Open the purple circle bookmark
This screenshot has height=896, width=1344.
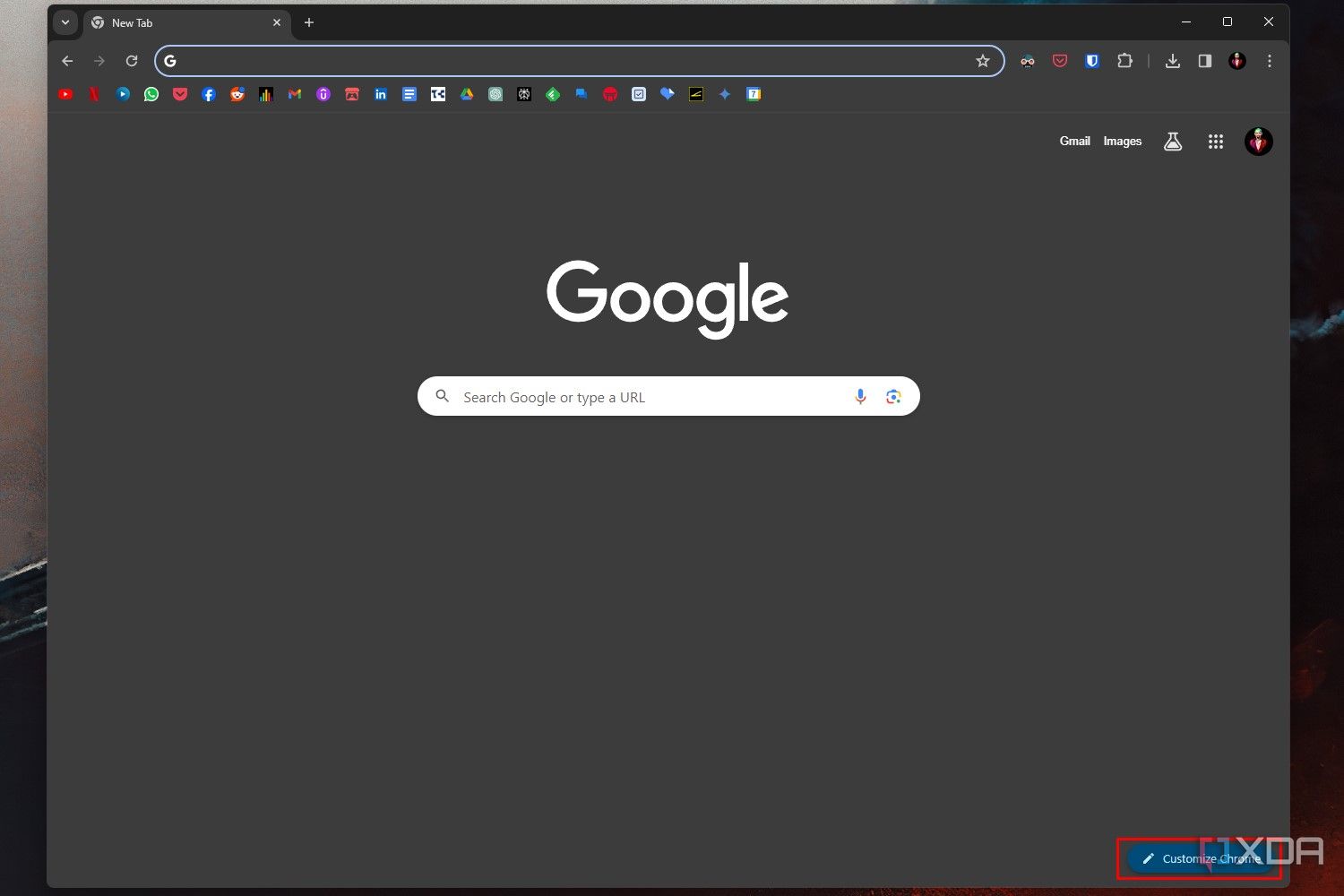(x=323, y=94)
